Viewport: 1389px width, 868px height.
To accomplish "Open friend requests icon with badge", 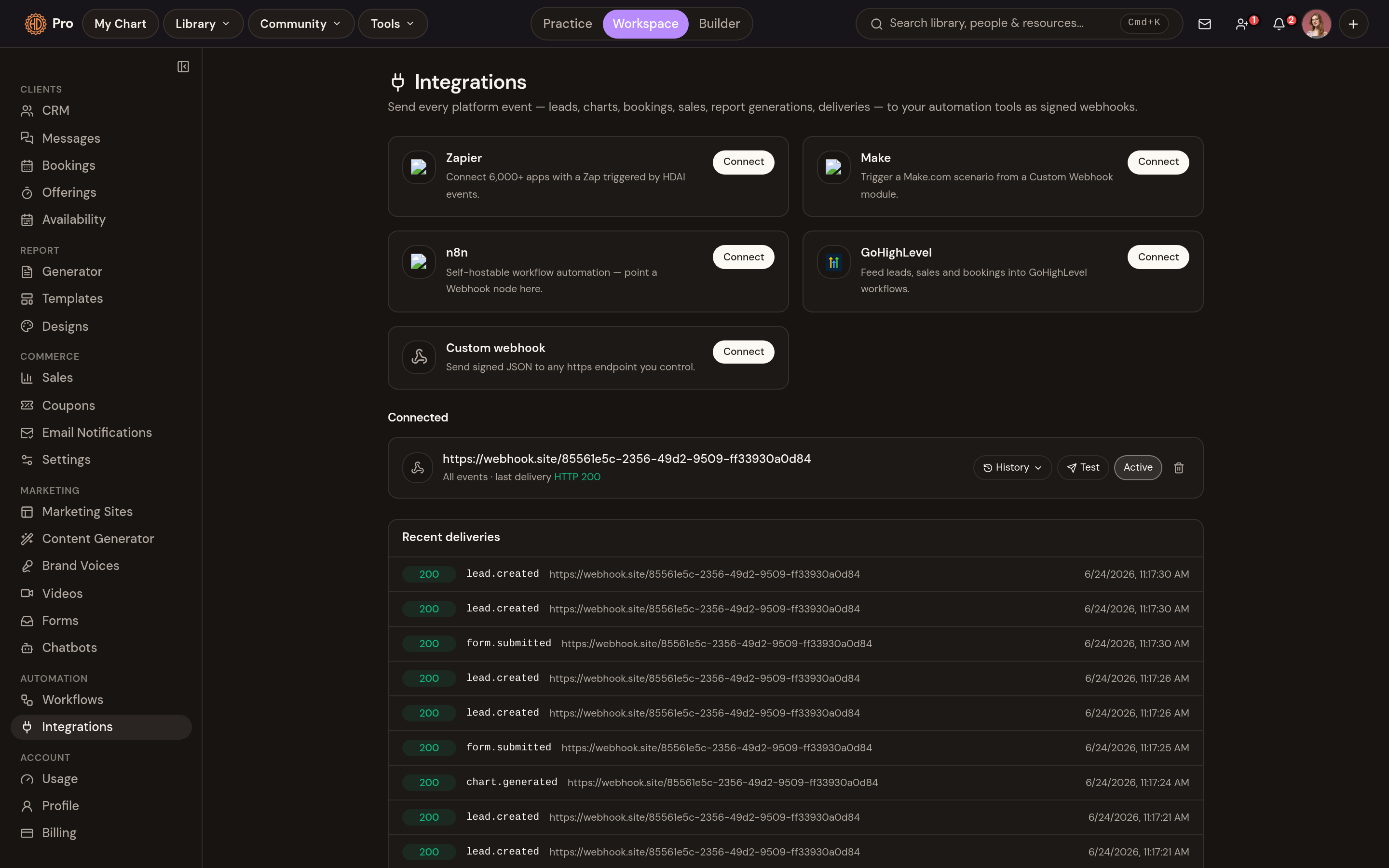I will click(1243, 24).
